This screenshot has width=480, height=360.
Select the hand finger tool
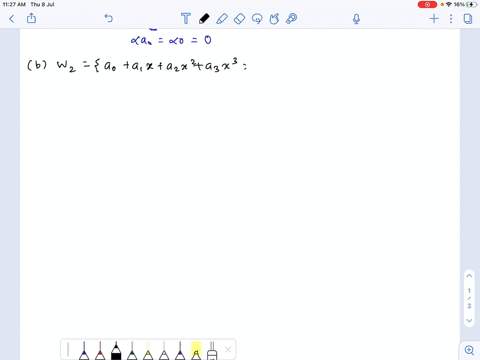(x=274, y=19)
